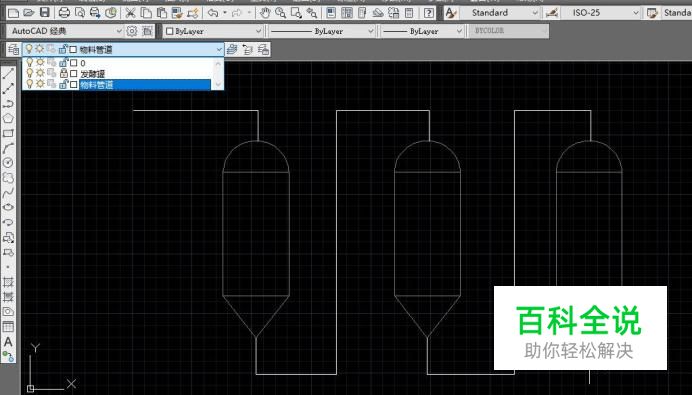Viewport: 692px width, 395px height.
Task: Click the Copy icon
Action: [146, 13]
